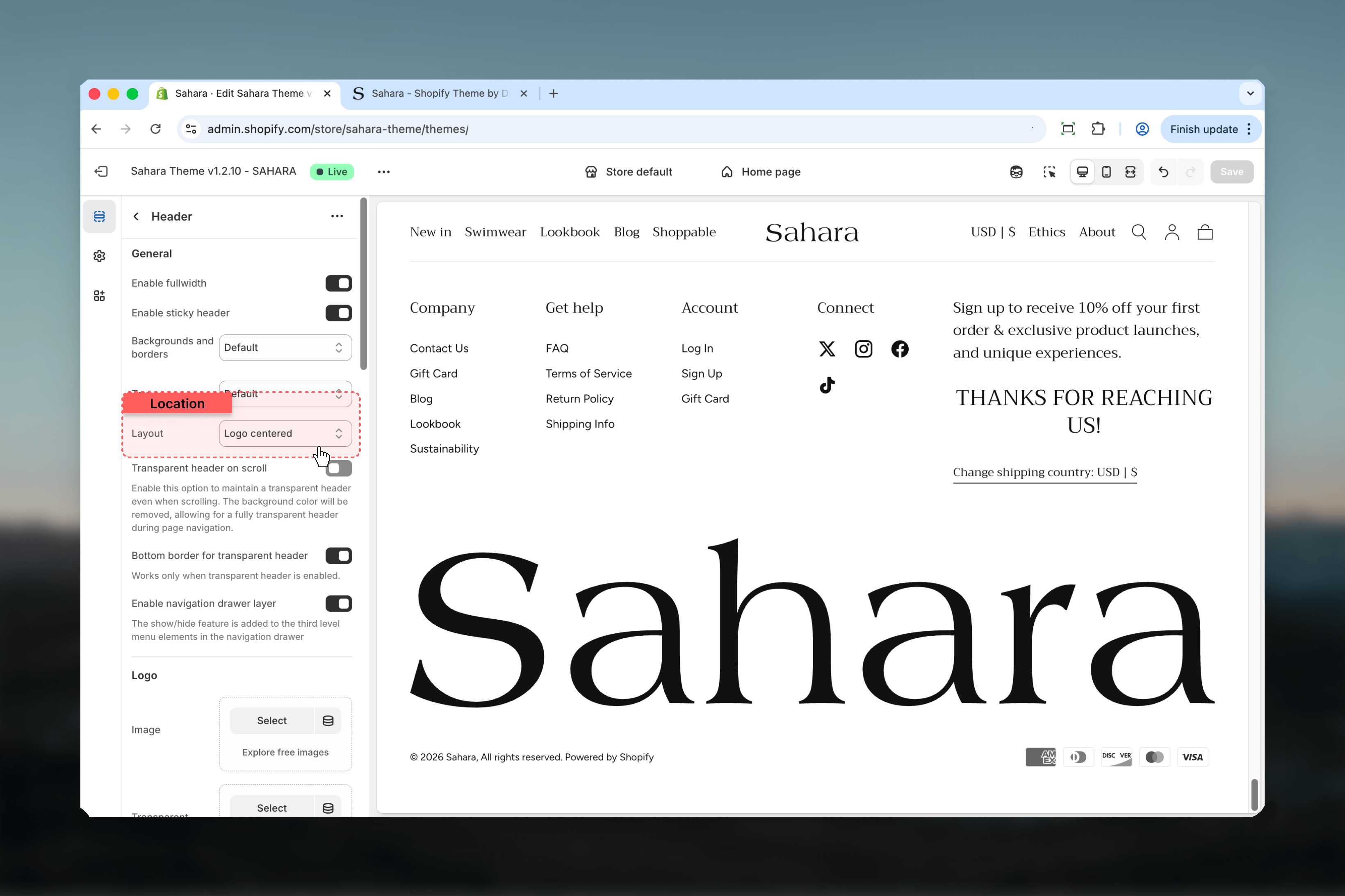Click the settings panel scrollbar
The height and width of the screenshot is (896, 1345).
[x=364, y=284]
